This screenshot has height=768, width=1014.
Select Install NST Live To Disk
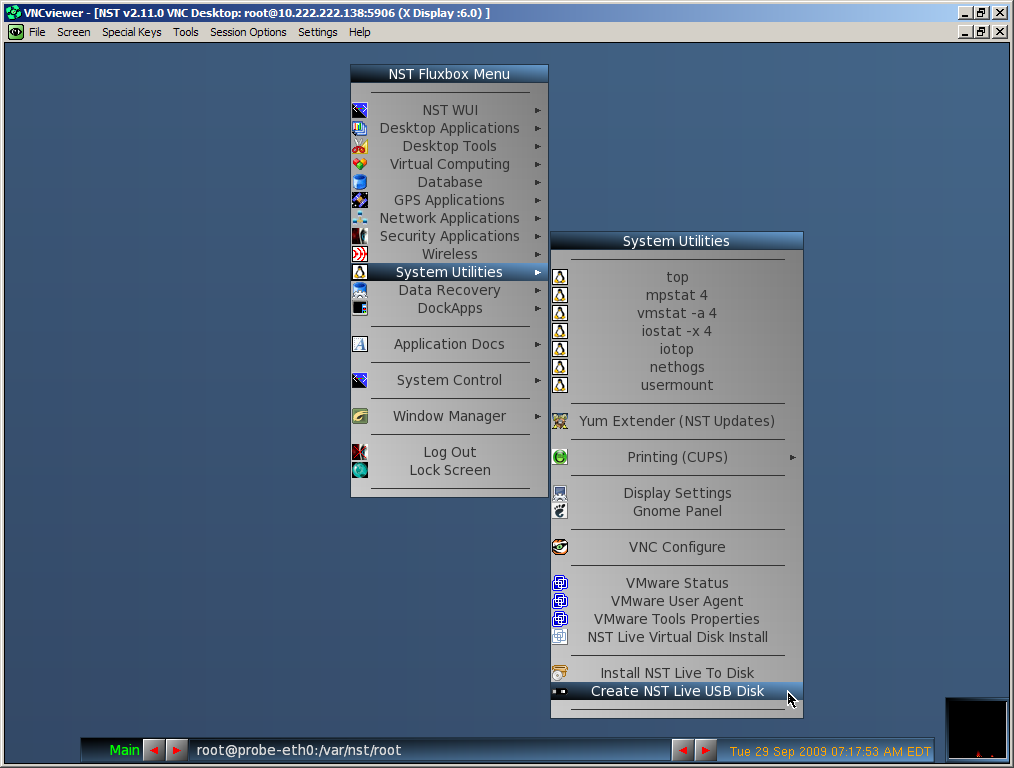tap(676, 673)
